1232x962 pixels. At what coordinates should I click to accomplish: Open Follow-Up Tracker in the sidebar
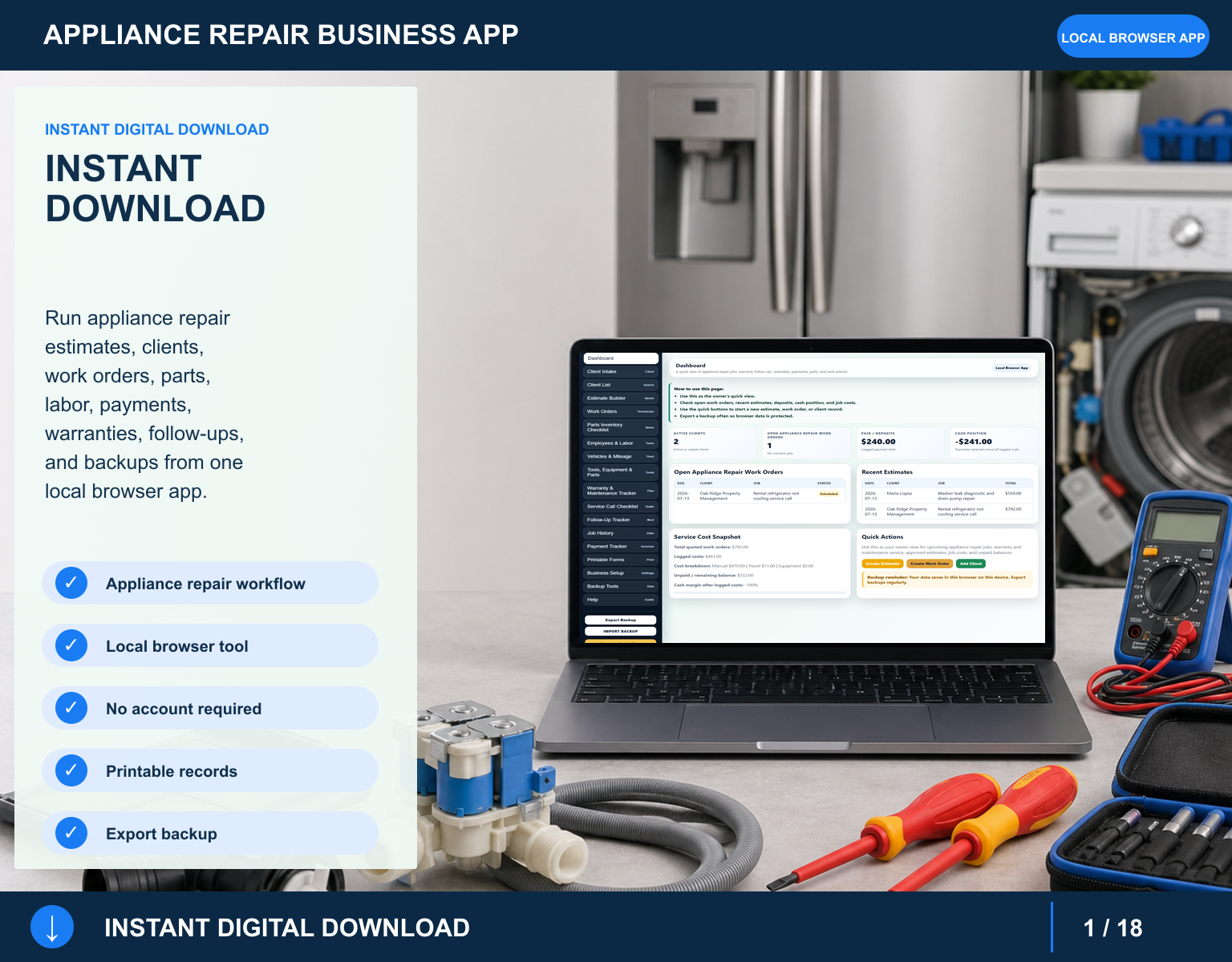click(621, 519)
